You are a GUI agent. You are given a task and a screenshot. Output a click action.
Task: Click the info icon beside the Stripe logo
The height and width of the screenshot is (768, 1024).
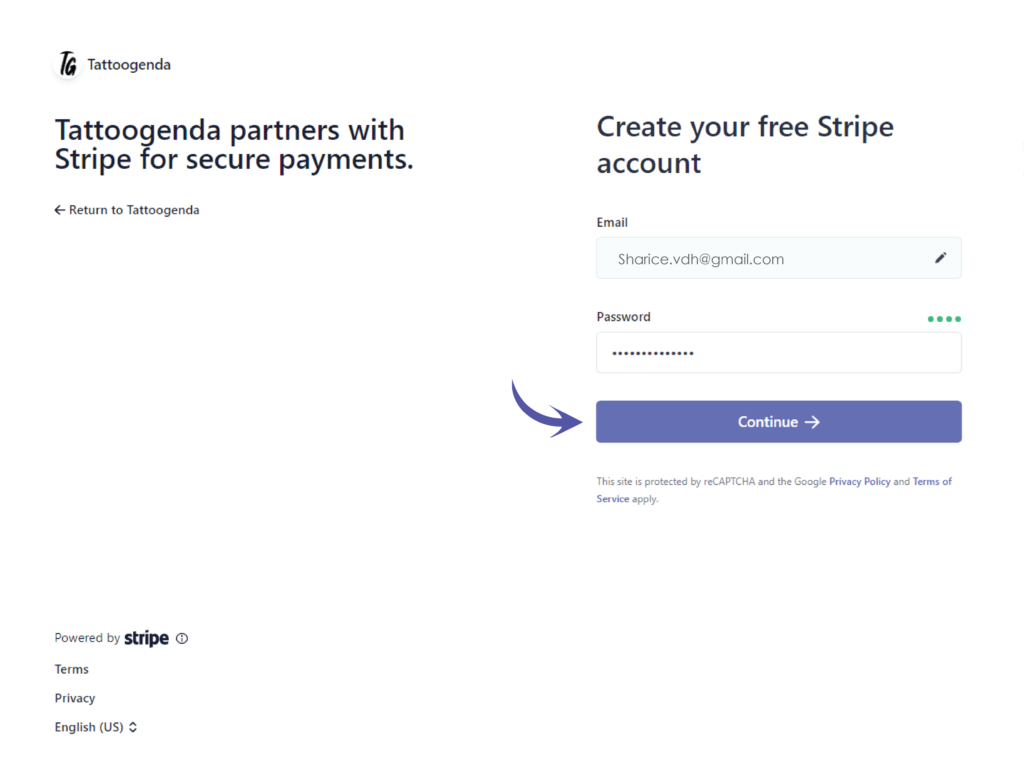pos(182,639)
